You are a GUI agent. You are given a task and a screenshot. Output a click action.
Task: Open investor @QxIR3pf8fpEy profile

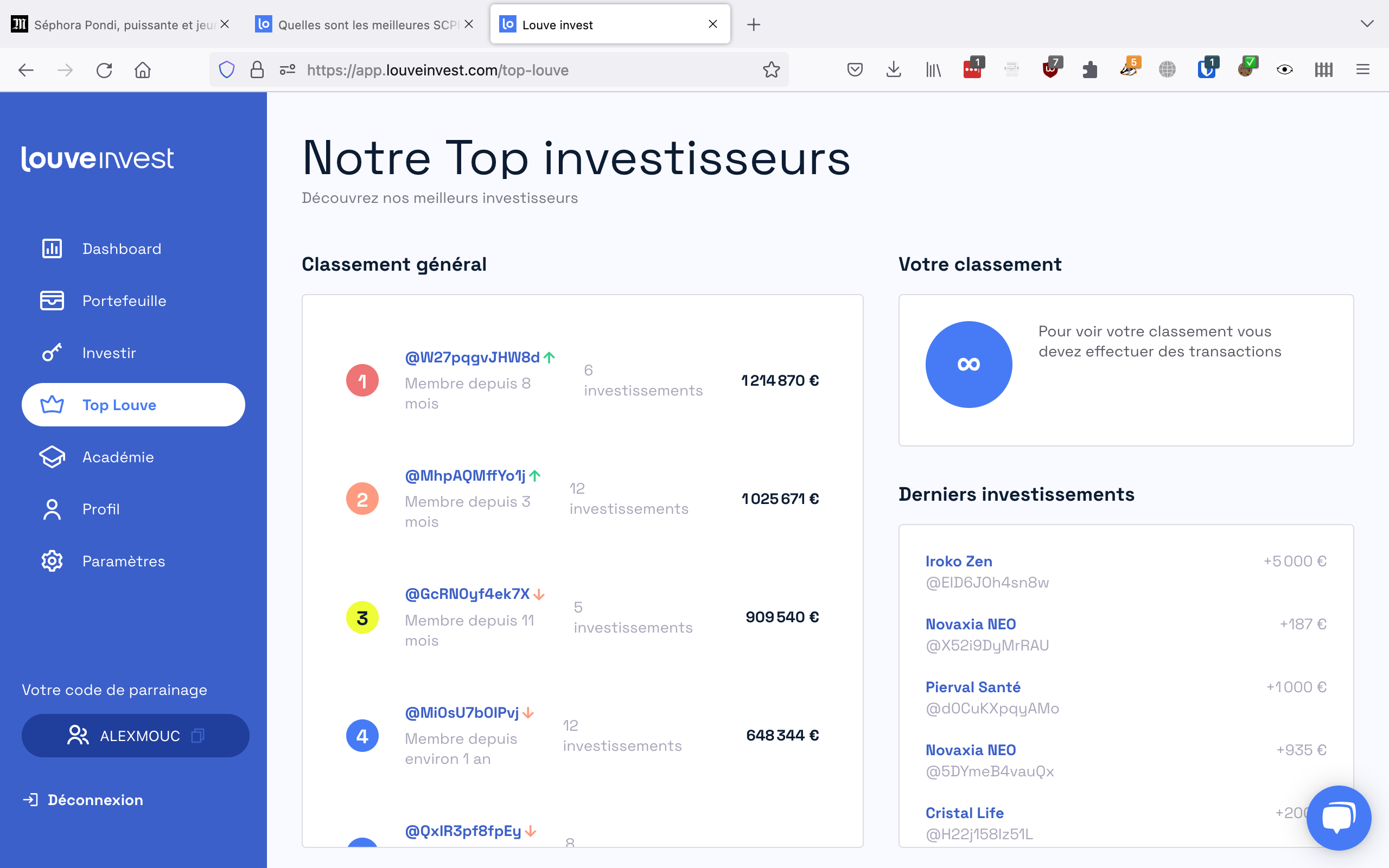tap(463, 831)
